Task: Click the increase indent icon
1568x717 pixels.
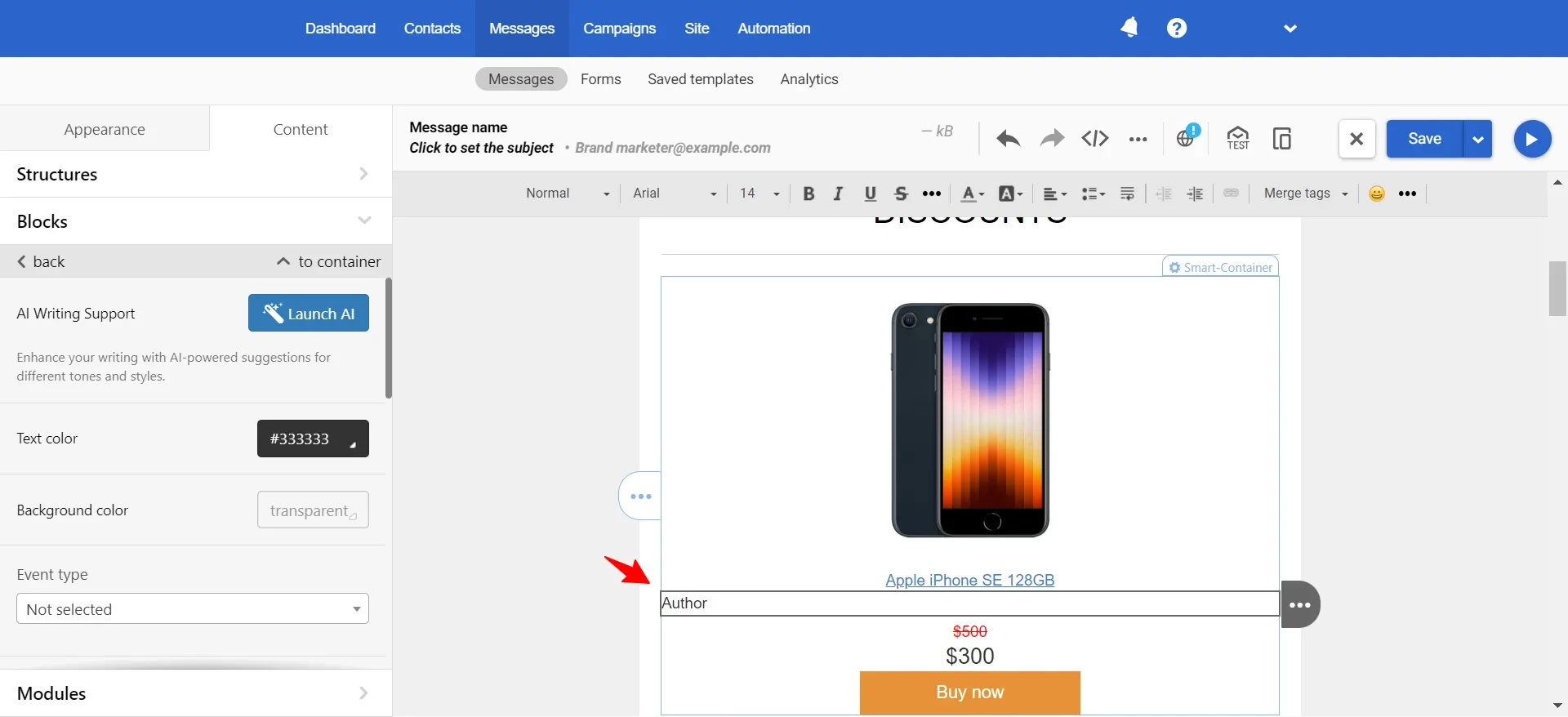Action: pyautogui.click(x=1195, y=194)
